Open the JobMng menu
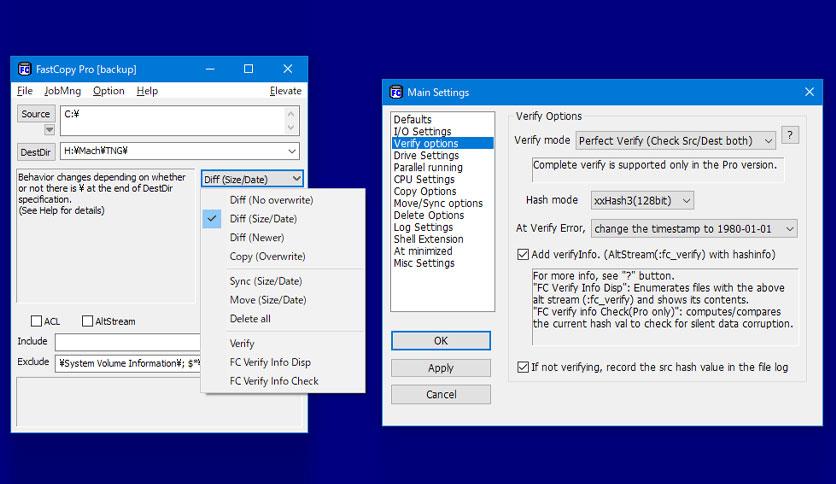 62,91
